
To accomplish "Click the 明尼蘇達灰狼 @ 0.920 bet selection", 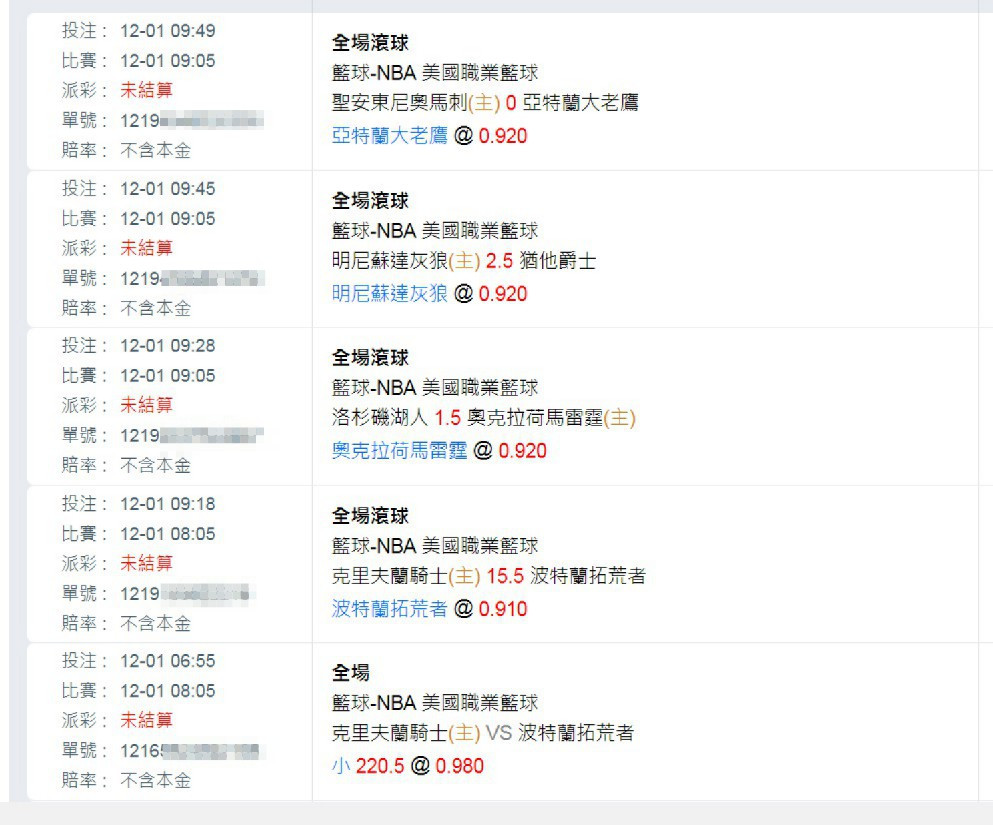I will point(429,294).
